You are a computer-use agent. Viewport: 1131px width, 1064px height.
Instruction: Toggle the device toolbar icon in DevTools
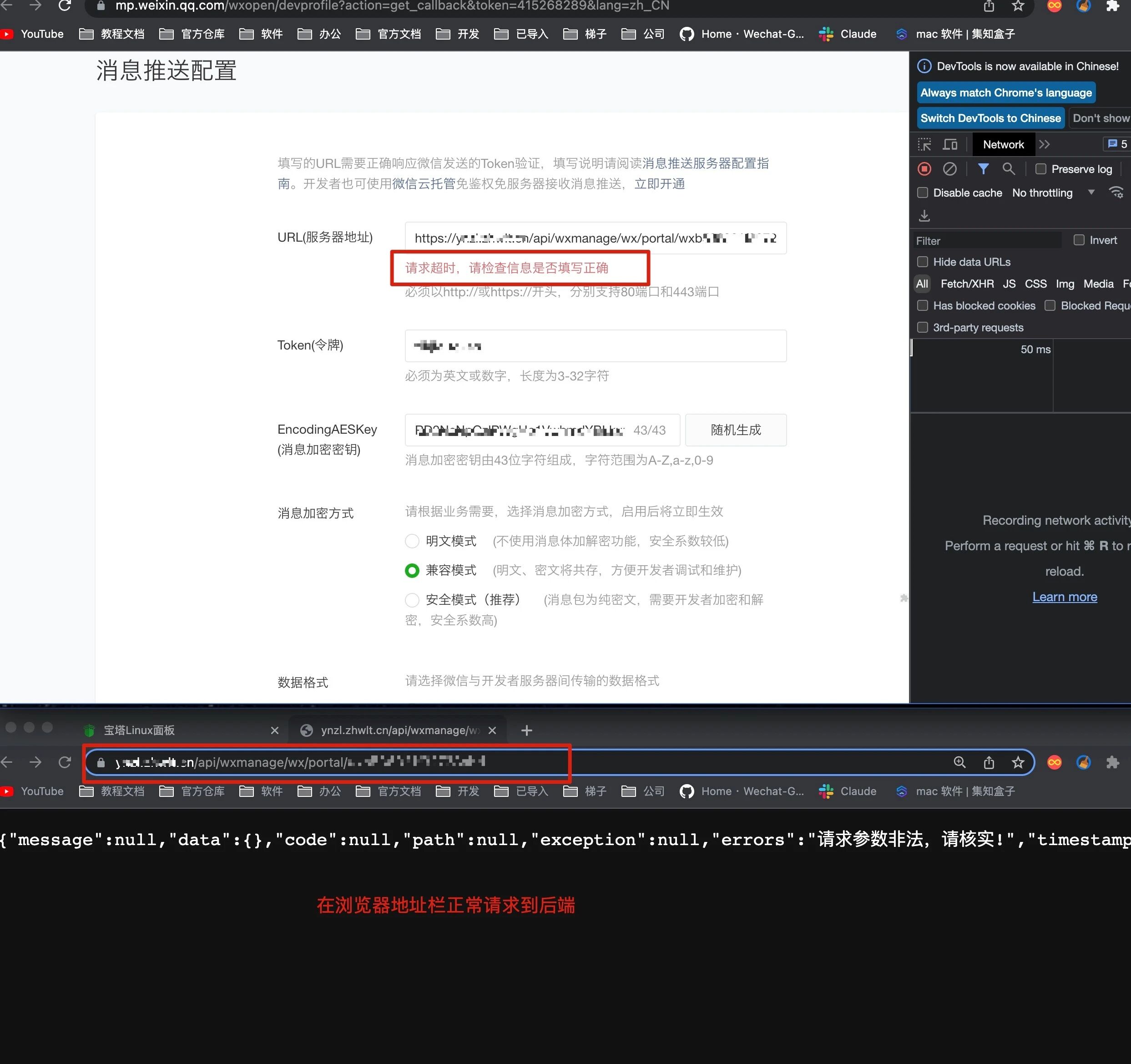point(950,145)
